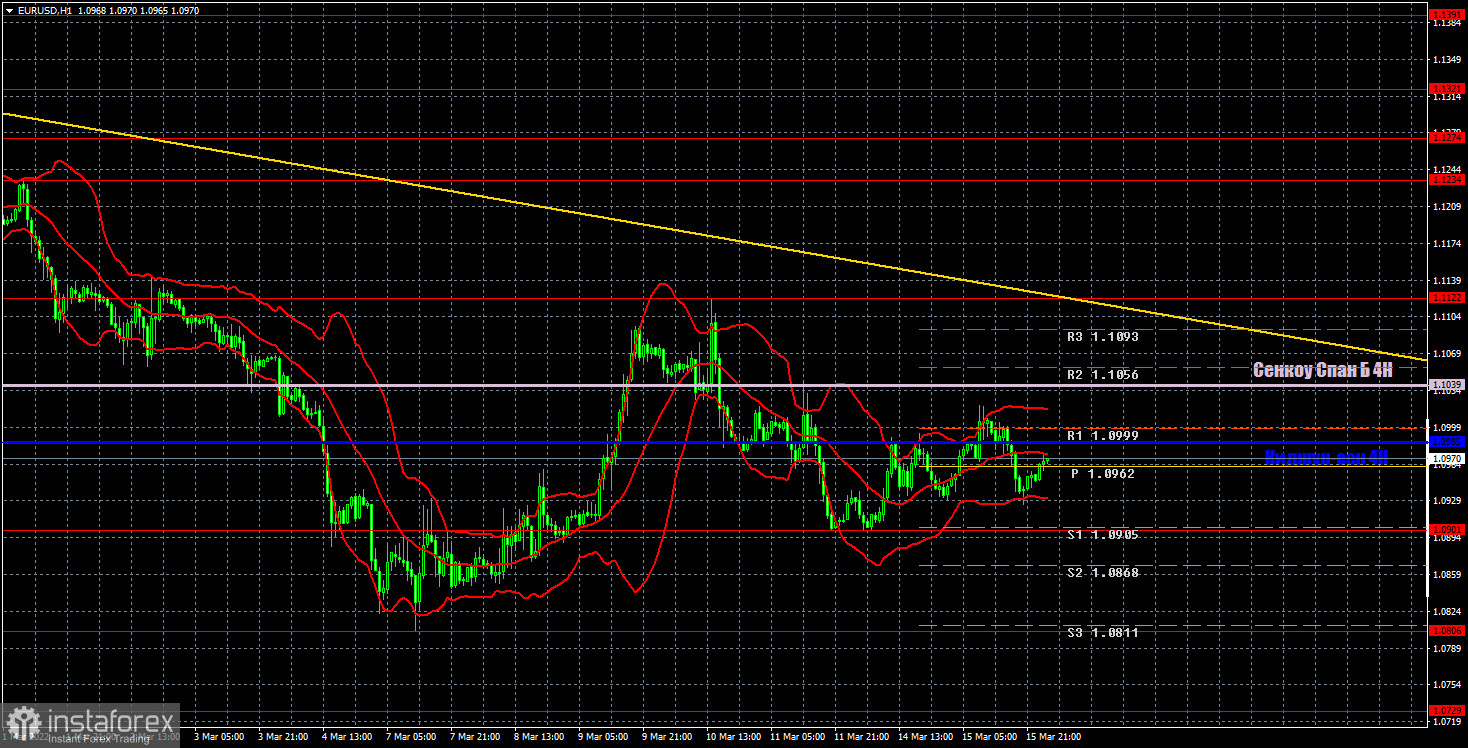Viewport: 1468px width, 748px height.
Task: Click the R2 1.1056 pivot label
Action: click(x=1102, y=375)
